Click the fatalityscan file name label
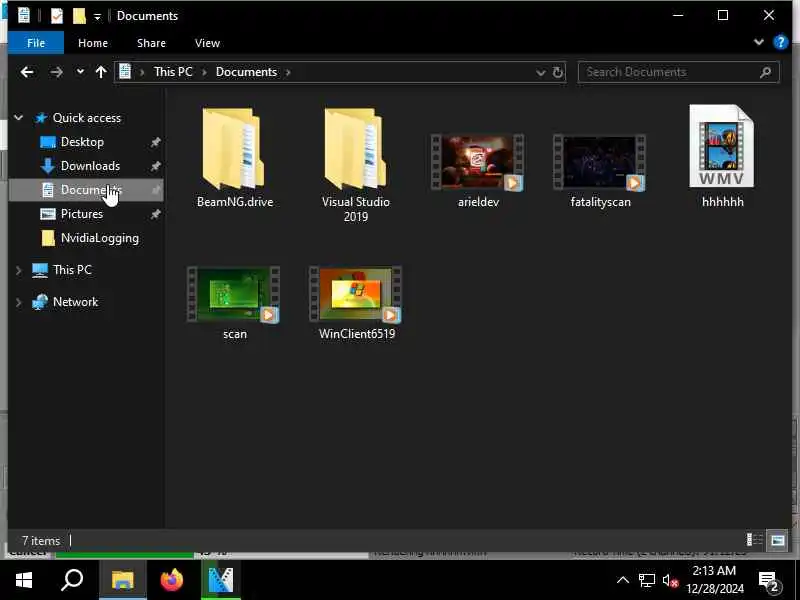 click(x=601, y=202)
